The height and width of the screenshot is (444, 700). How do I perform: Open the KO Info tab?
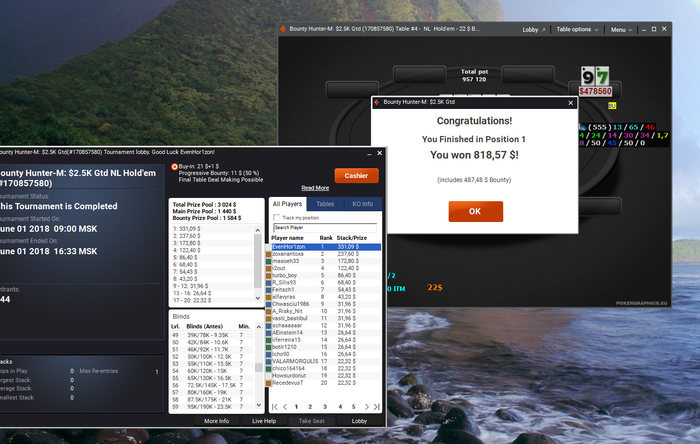coord(362,204)
